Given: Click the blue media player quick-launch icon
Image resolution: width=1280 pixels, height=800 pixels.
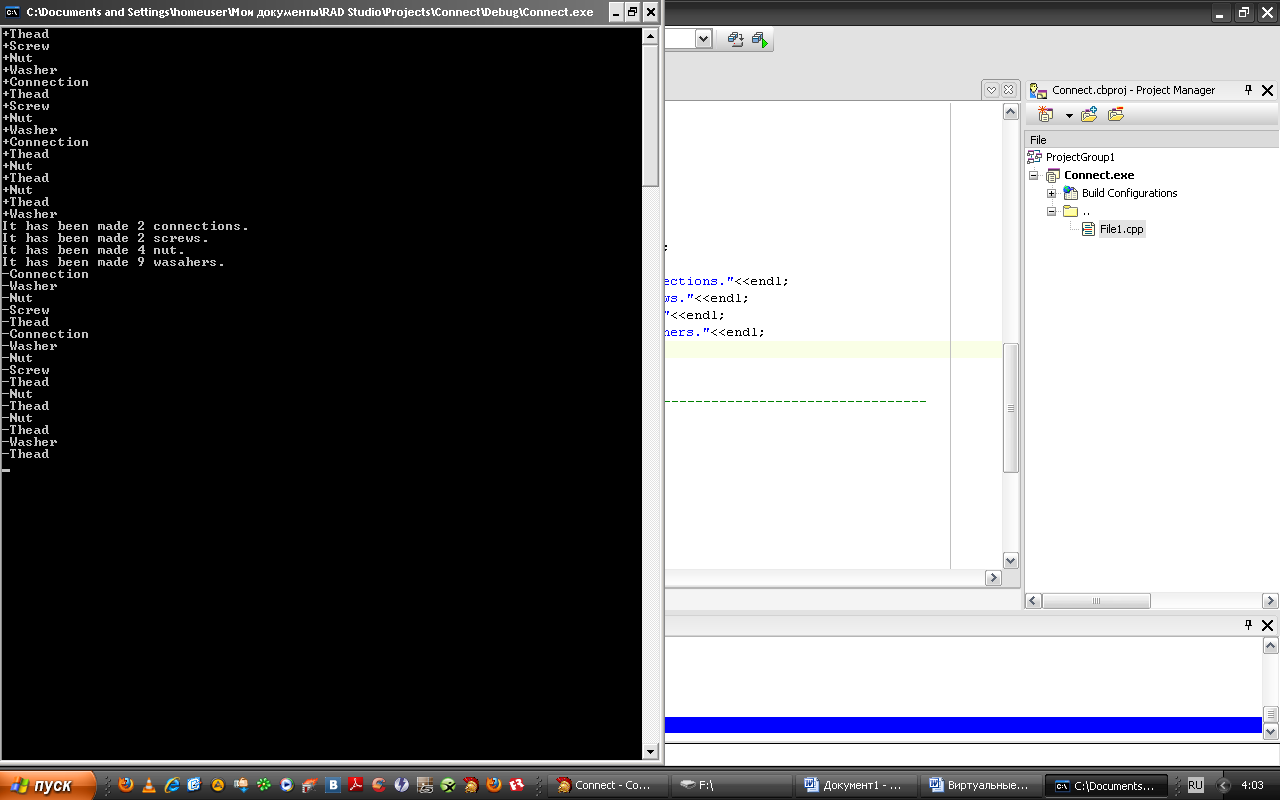Looking at the screenshot, I should click(x=287, y=785).
